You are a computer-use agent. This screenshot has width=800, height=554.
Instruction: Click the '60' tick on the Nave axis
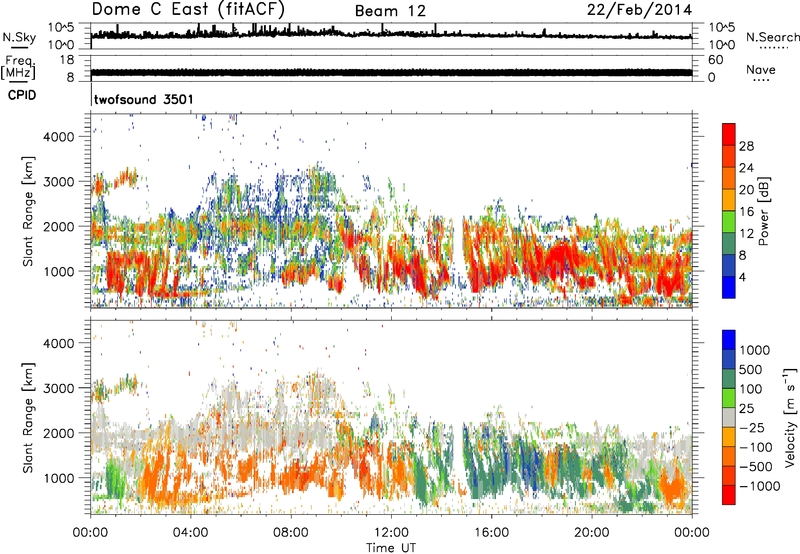[715, 60]
